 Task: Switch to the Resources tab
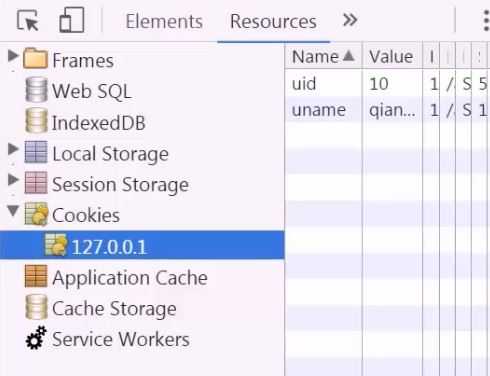tap(273, 22)
